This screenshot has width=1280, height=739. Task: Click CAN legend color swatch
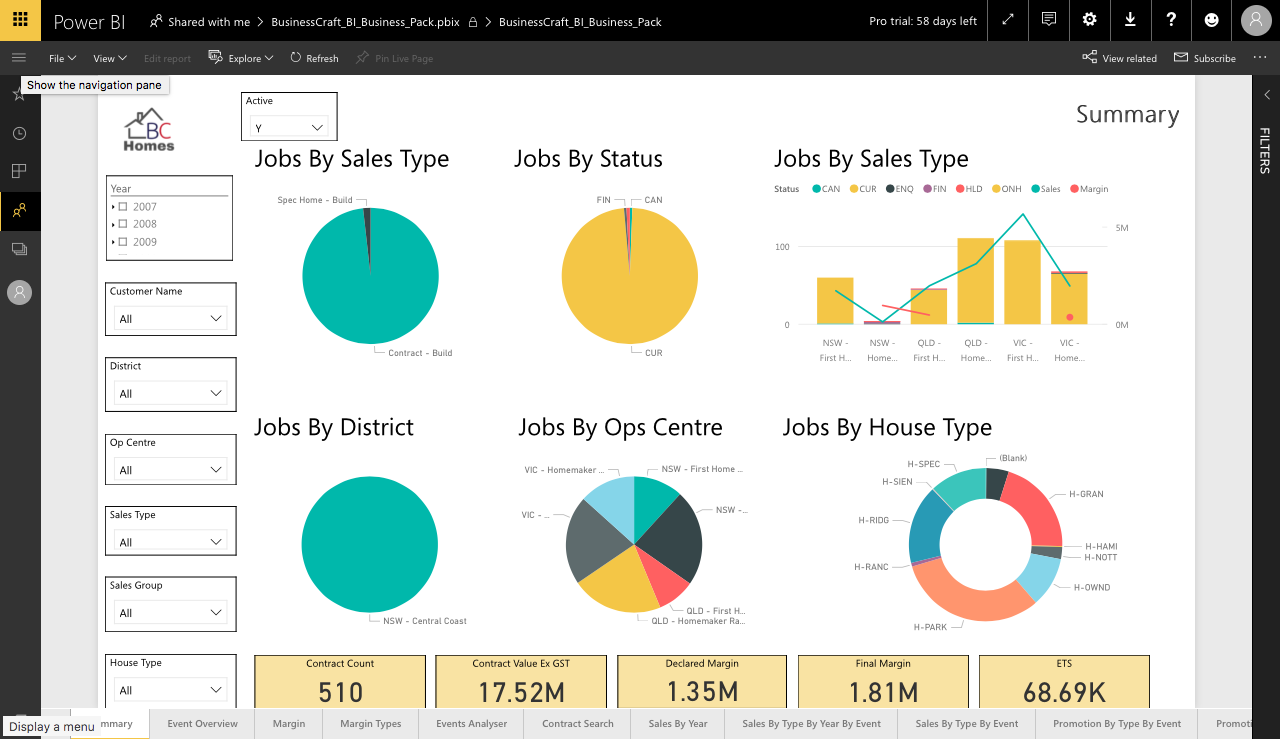tap(817, 189)
